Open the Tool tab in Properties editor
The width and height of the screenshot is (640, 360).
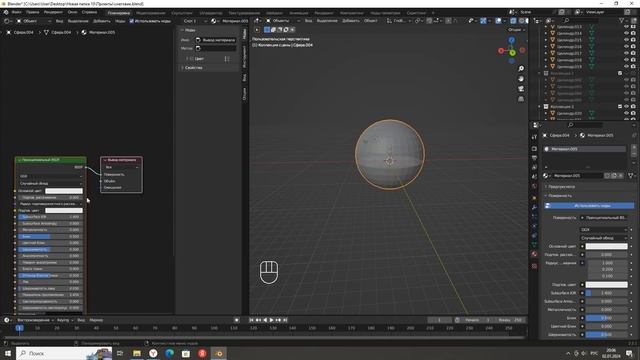pos(534,137)
